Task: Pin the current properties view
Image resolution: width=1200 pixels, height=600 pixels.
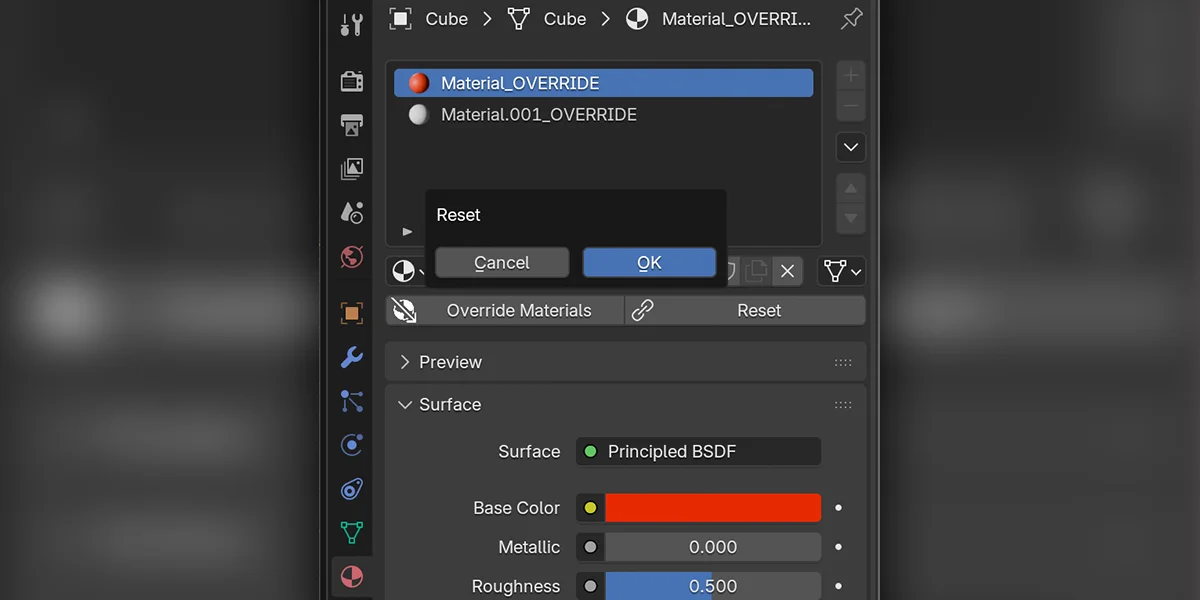Action: [851, 18]
